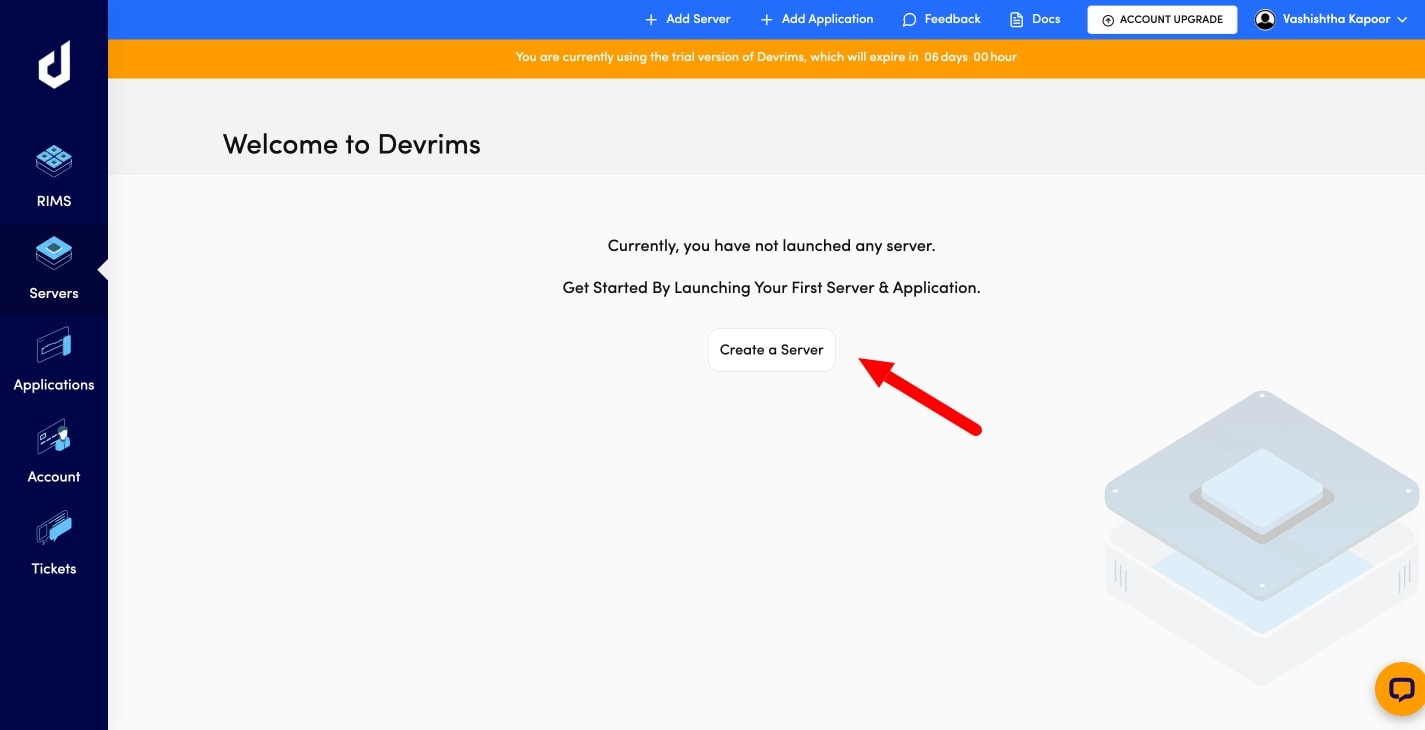Select the Servers sidebar icon

(54, 252)
